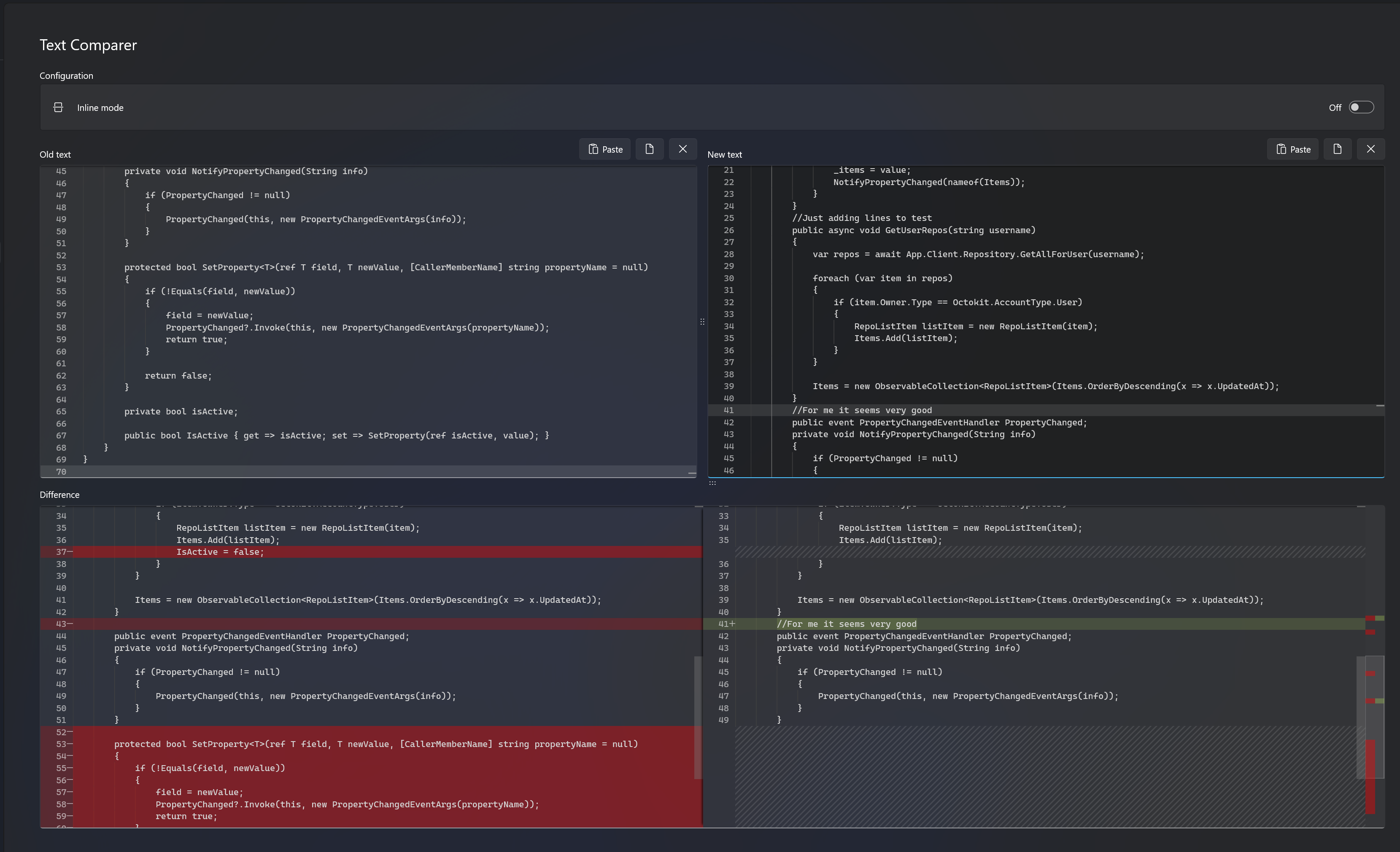
Task: Turn on the Inline mode switch
Action: (1361, 107)
